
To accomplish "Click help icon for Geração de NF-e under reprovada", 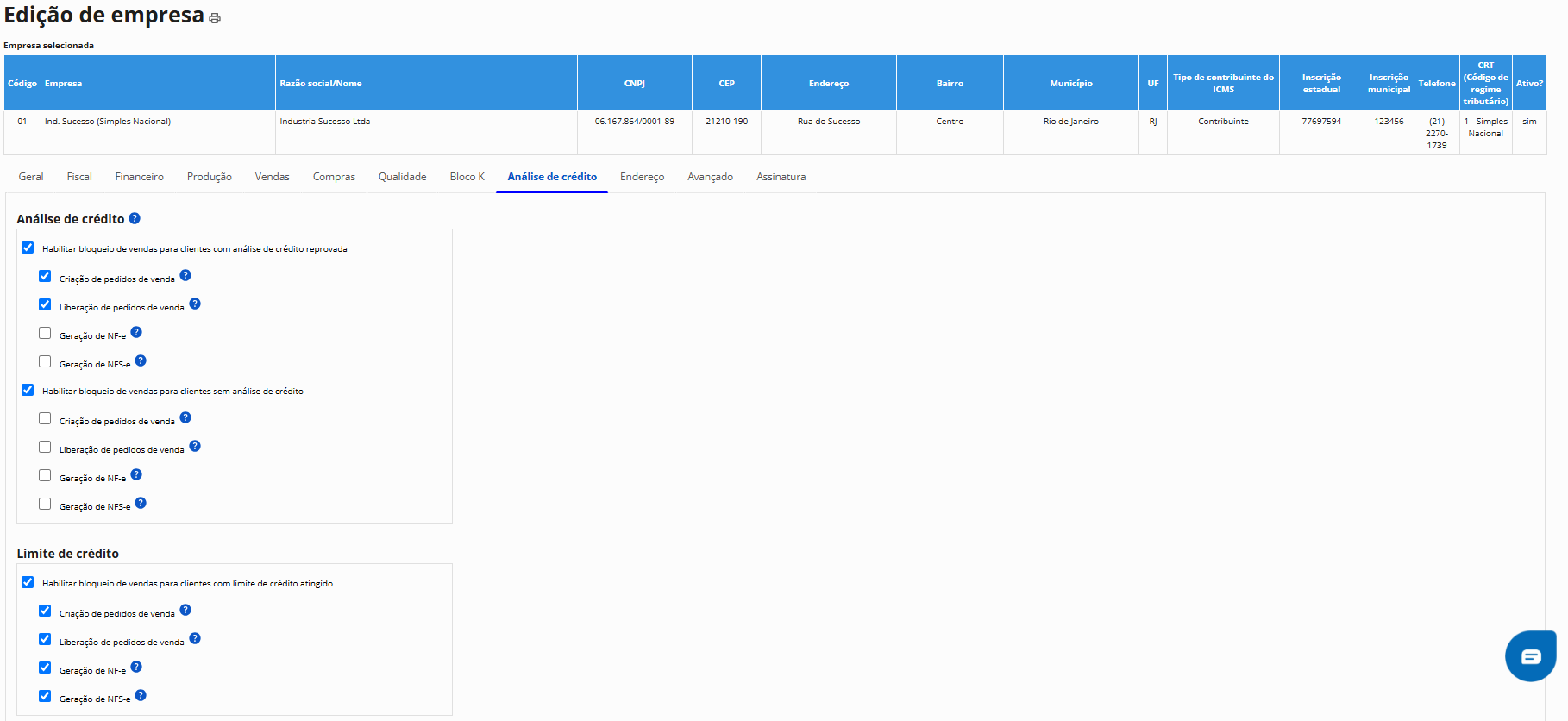I will (136, 333).
